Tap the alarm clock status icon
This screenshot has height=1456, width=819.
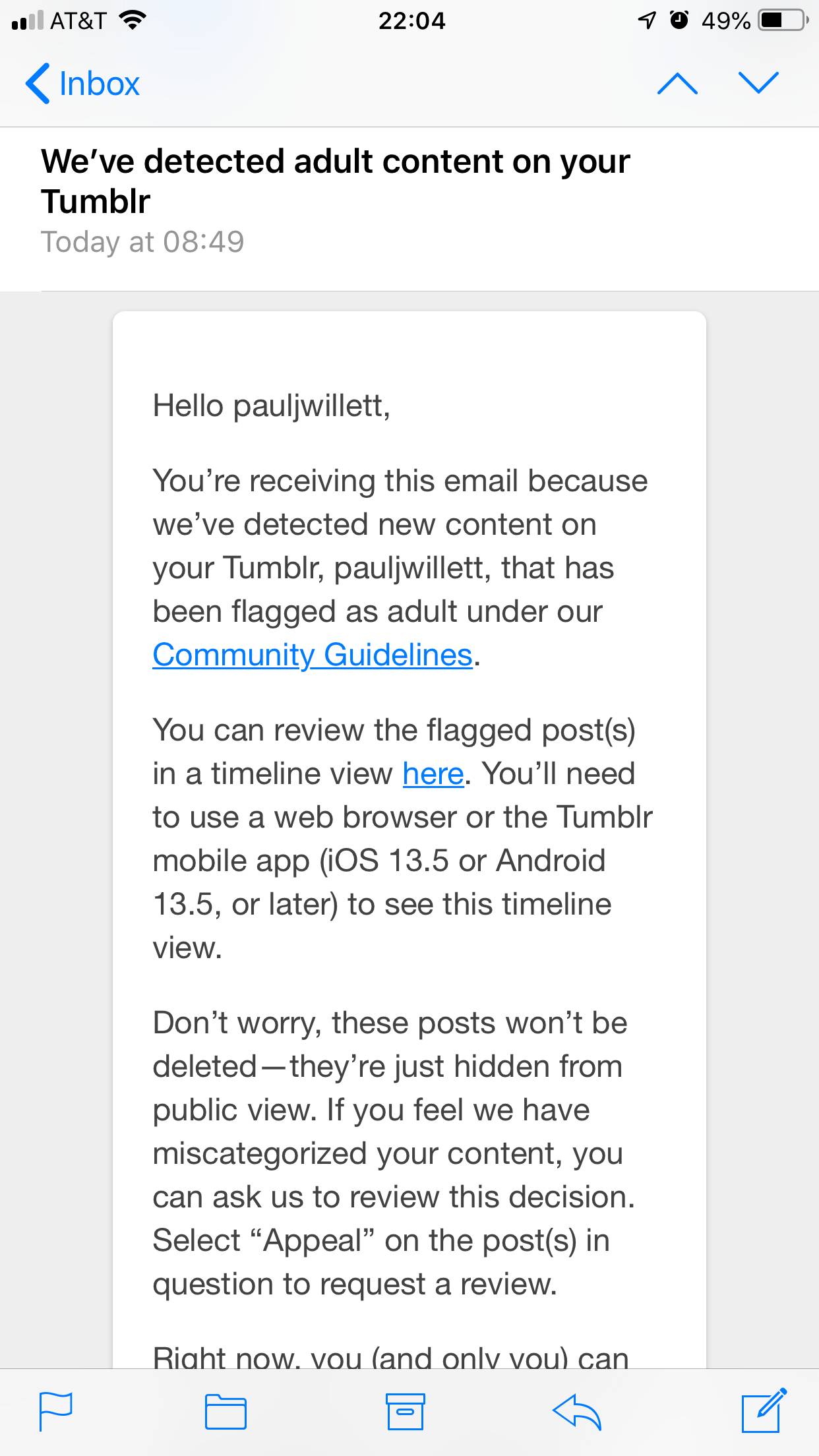pos(679,20)
